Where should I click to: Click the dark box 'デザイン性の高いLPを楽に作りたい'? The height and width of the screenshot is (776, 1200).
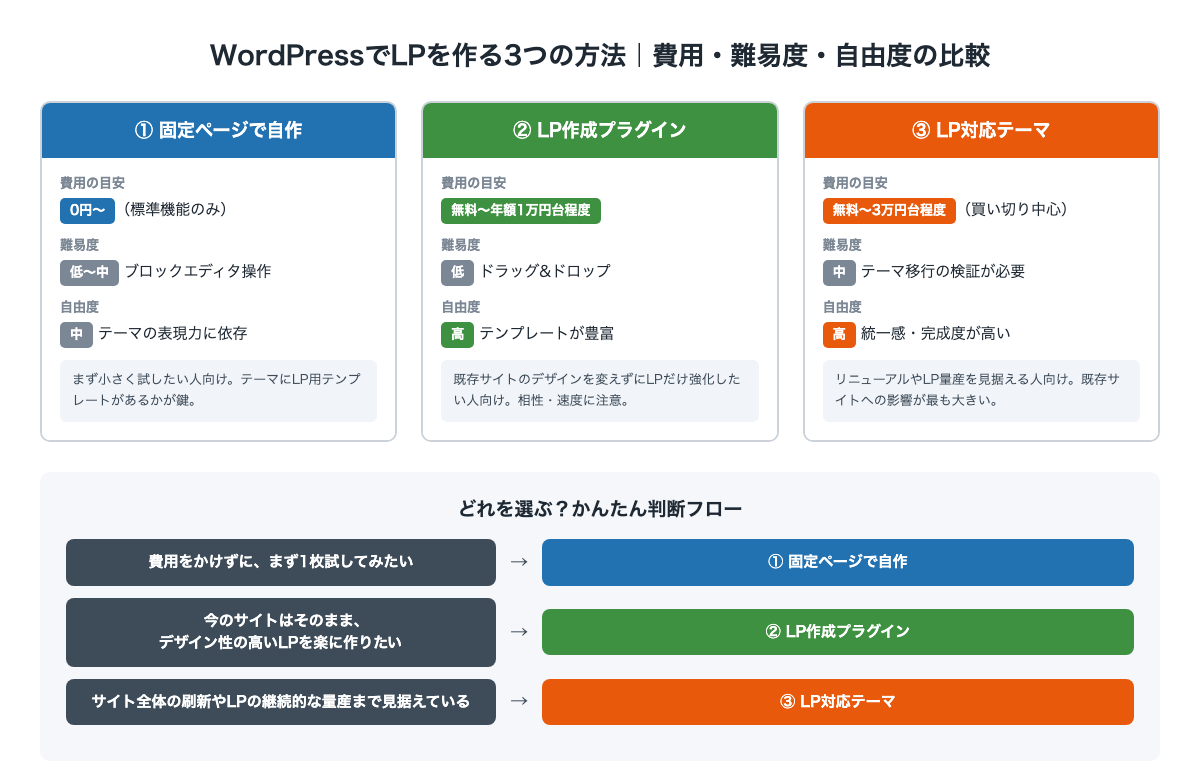(x=281, y=632)
